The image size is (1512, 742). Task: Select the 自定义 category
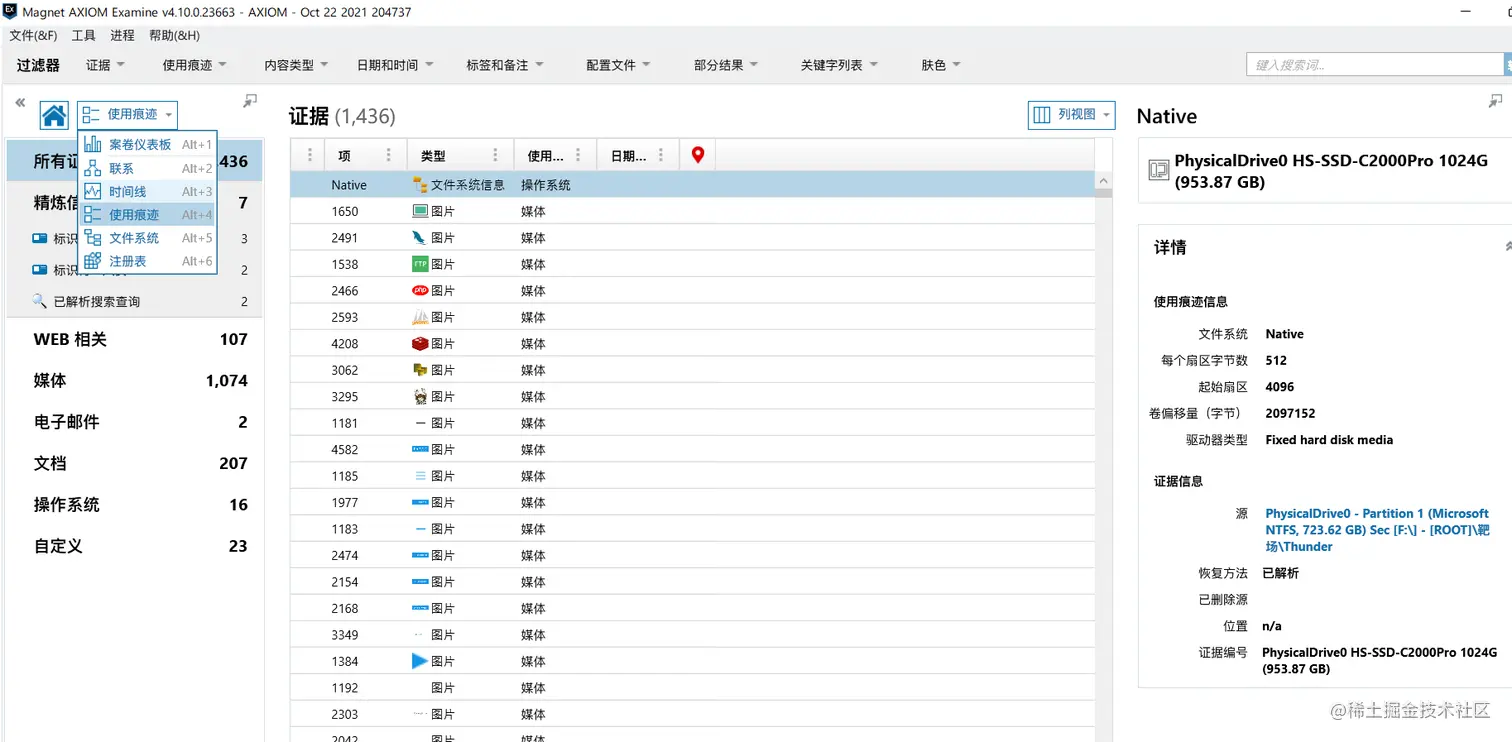click(x=134, y=546)
